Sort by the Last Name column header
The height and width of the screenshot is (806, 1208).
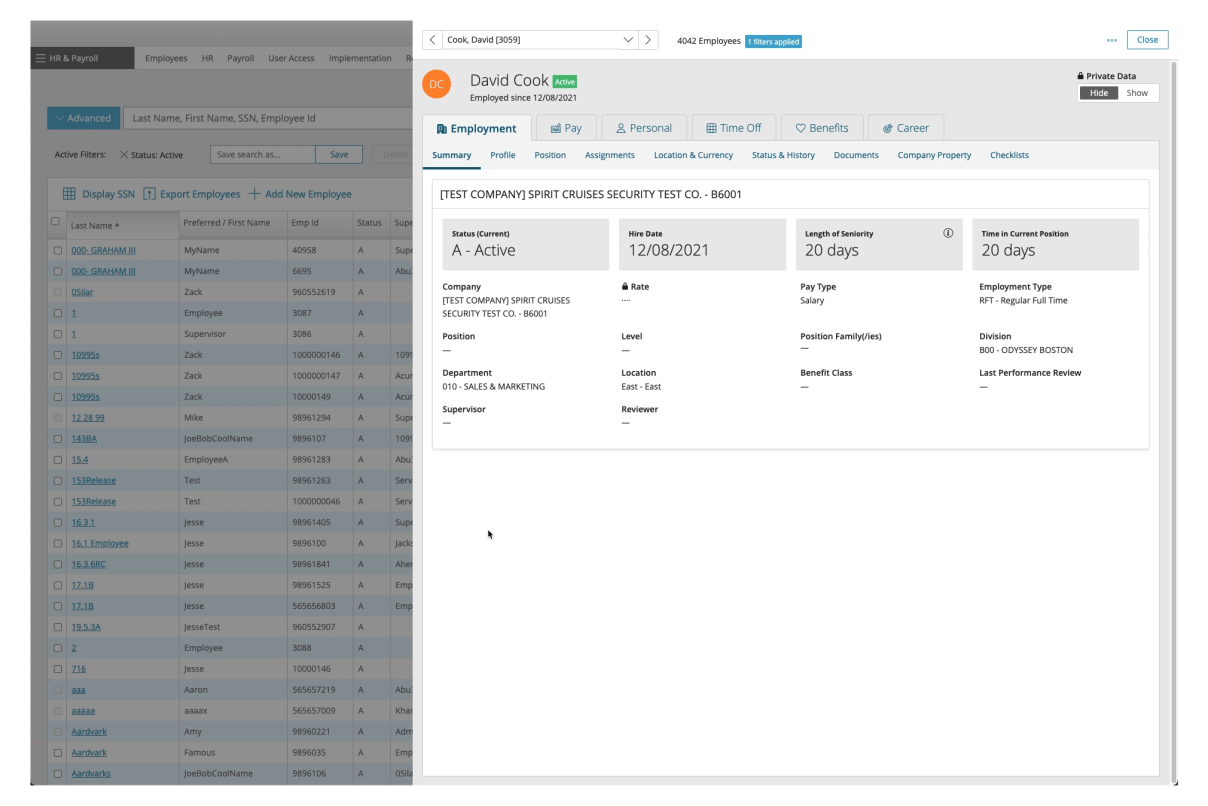pos(95,225)
